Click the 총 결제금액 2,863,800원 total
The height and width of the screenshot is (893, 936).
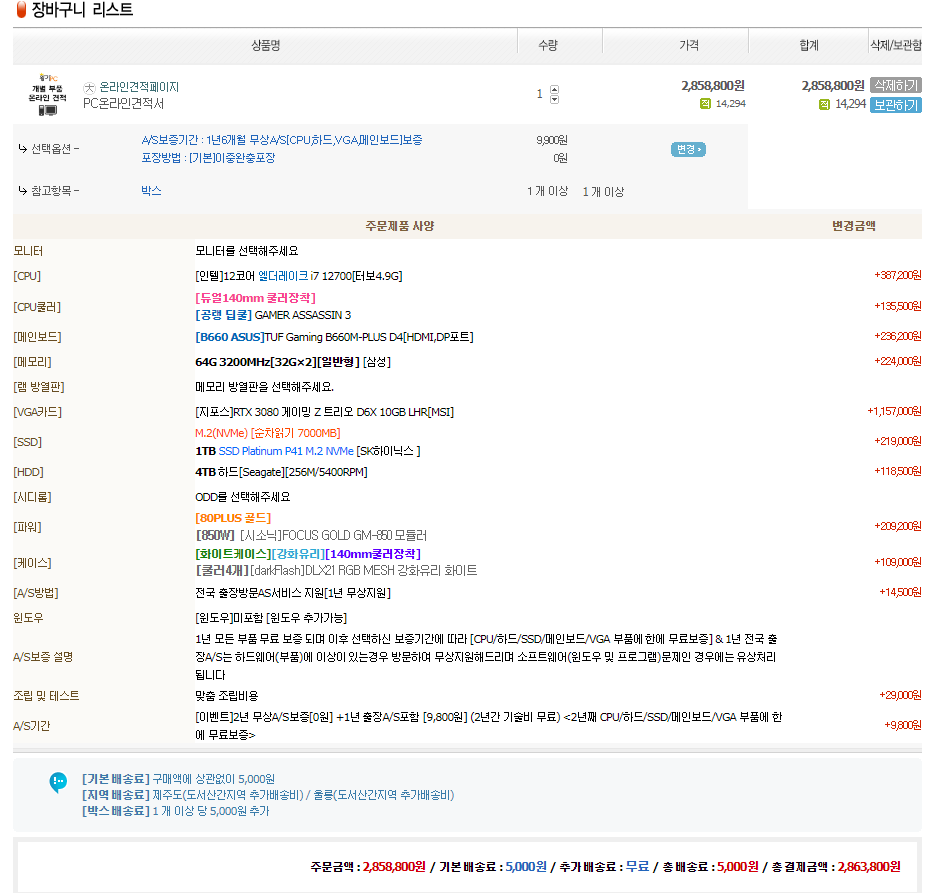click(836, 867)
